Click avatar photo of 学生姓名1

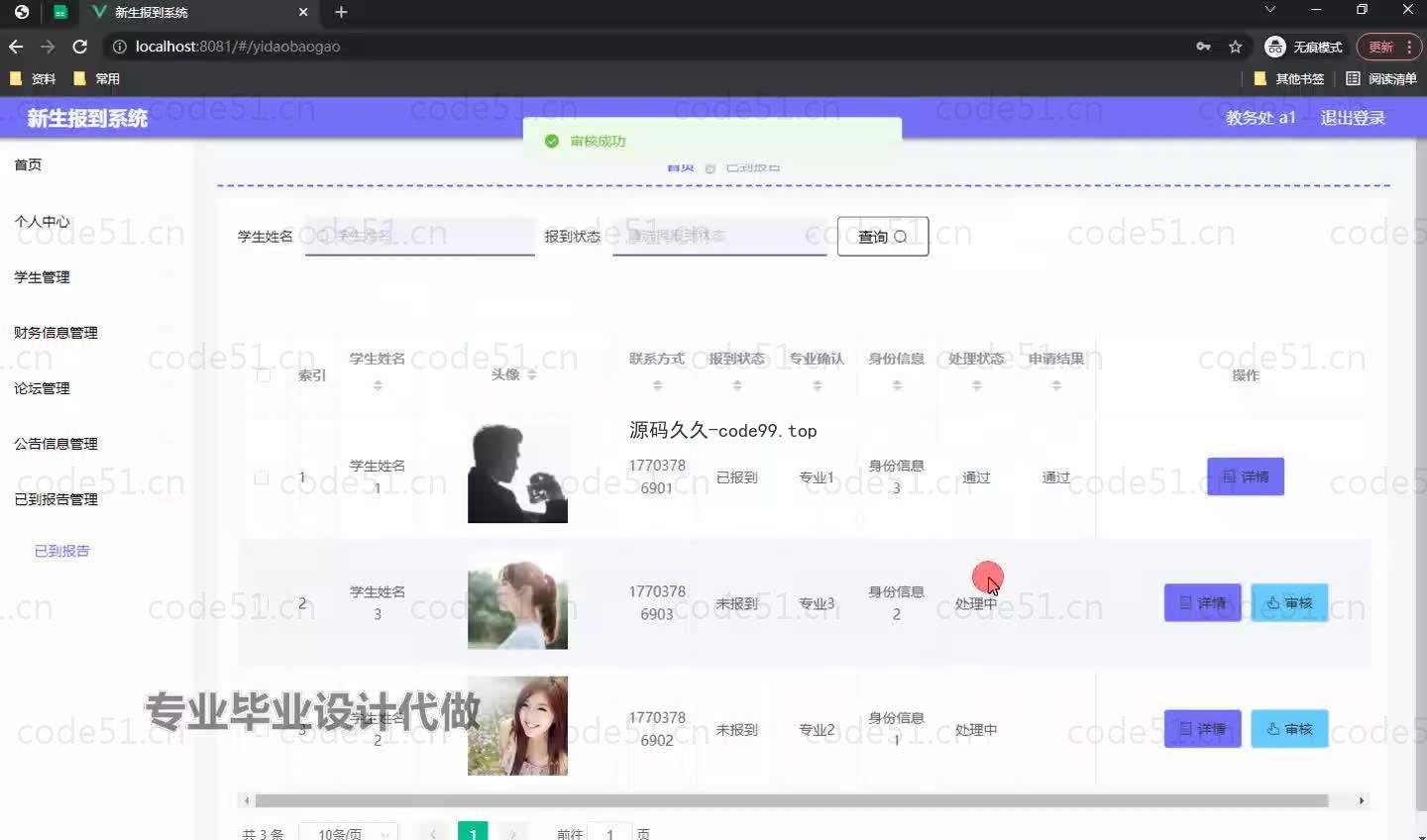click(517, 473)
